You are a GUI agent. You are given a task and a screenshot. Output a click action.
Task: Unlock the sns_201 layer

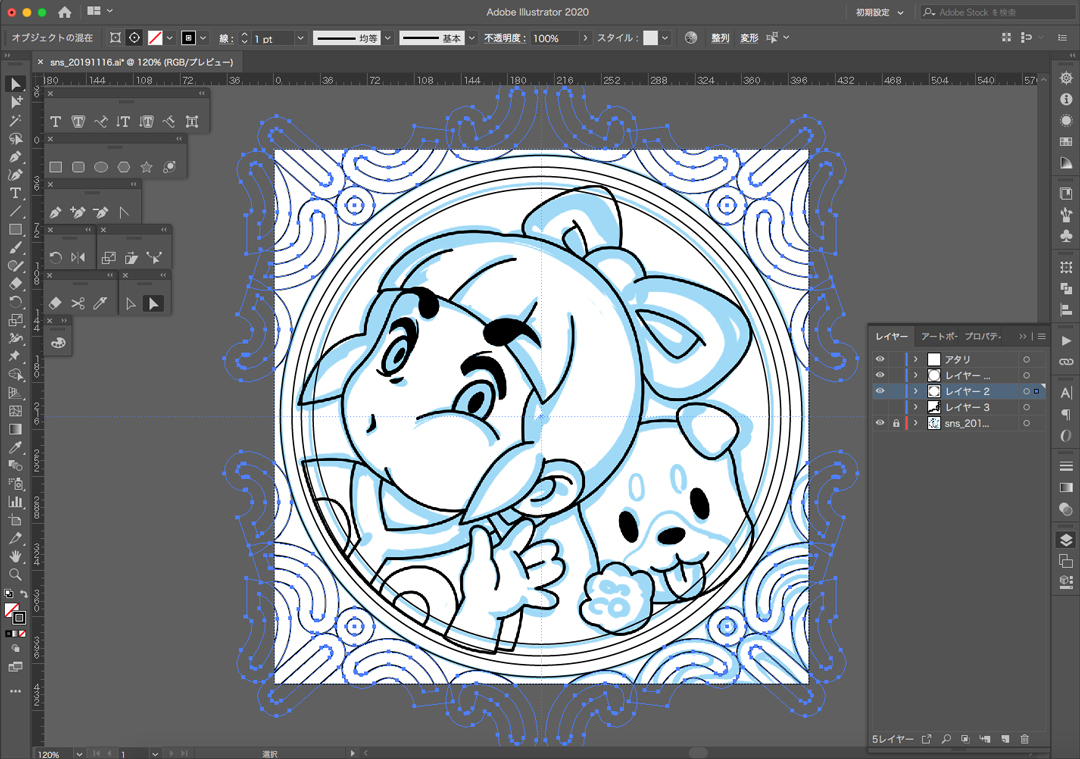click(895, 423)
